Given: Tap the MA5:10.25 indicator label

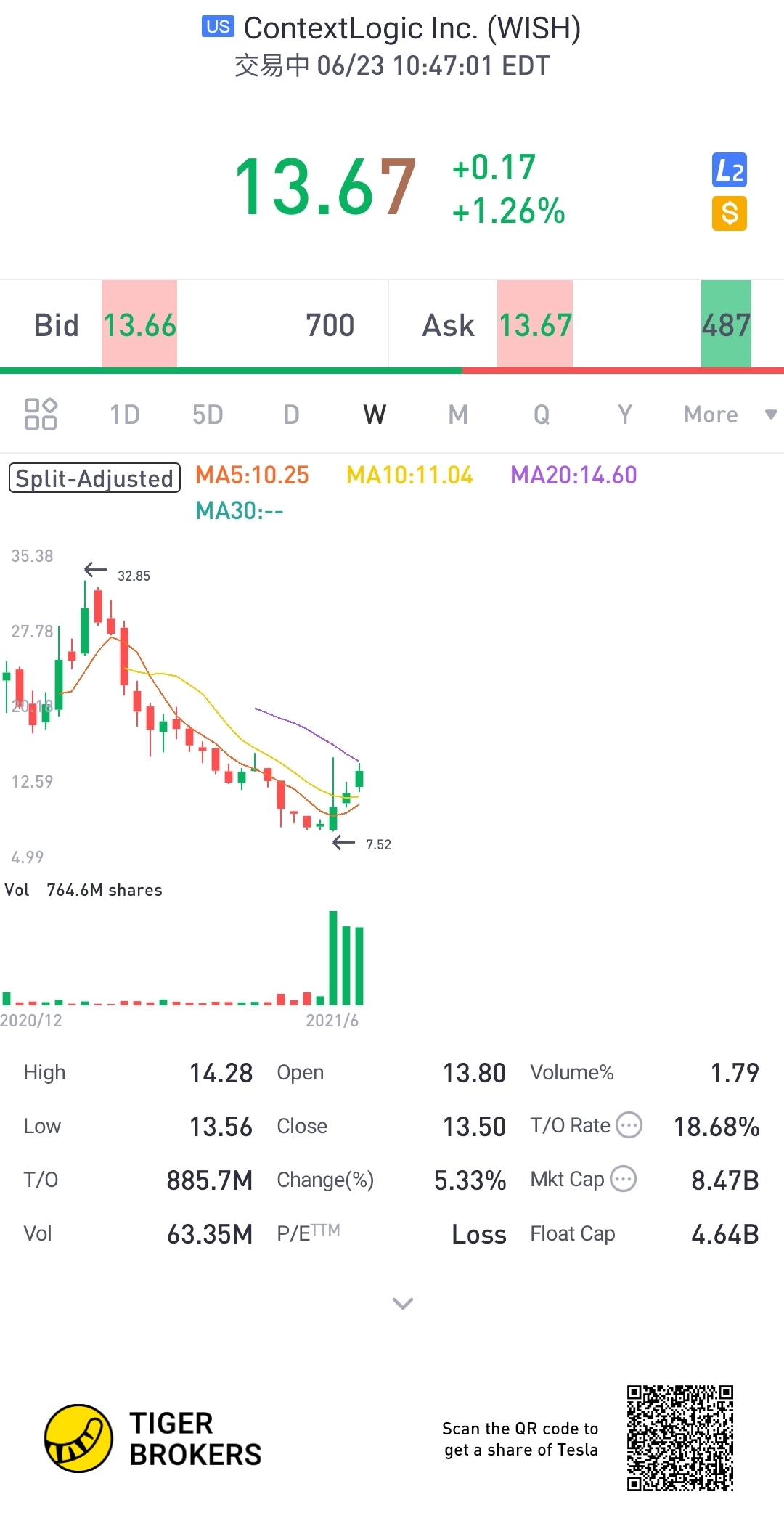Looking at the screenshot, I should coord(252,475).
